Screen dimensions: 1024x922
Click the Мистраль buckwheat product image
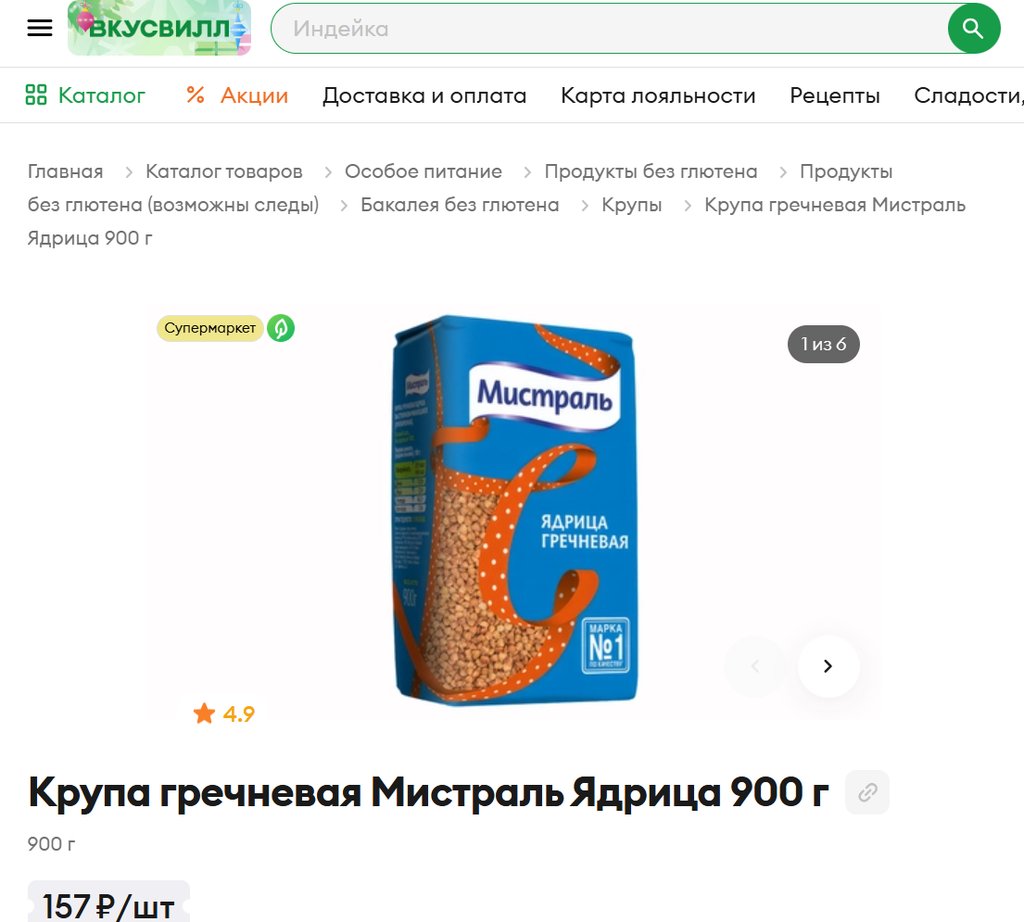pyautogui.click(x=515, y=510)
